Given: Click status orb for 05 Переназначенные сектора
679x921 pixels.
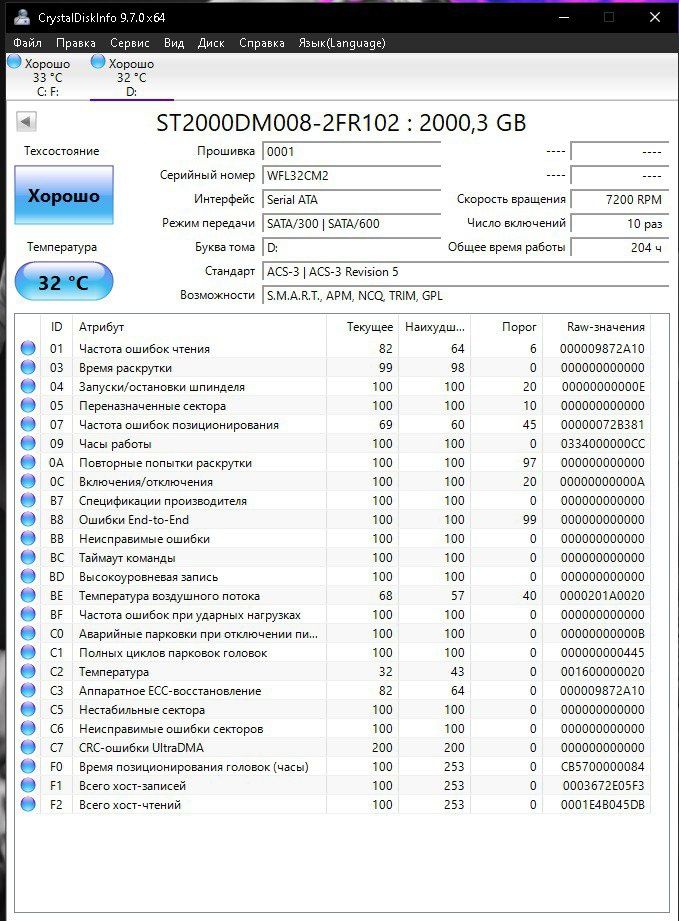Looking at the screenshot, I should (28, 405).
